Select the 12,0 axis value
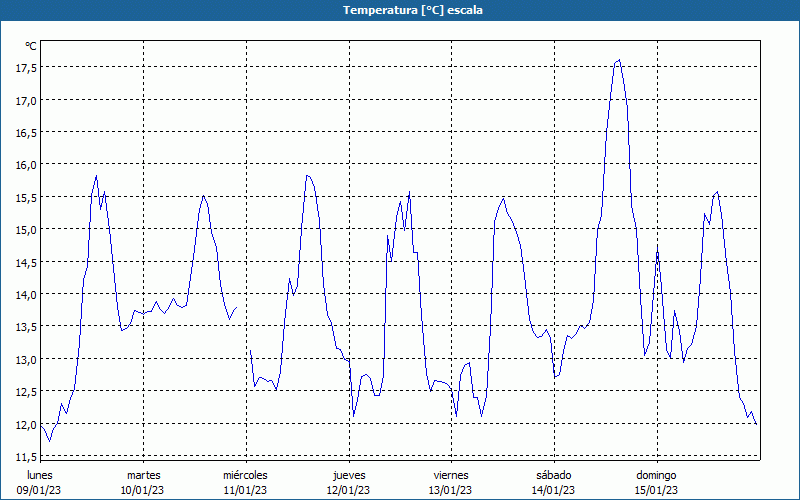 coord(26,424)
